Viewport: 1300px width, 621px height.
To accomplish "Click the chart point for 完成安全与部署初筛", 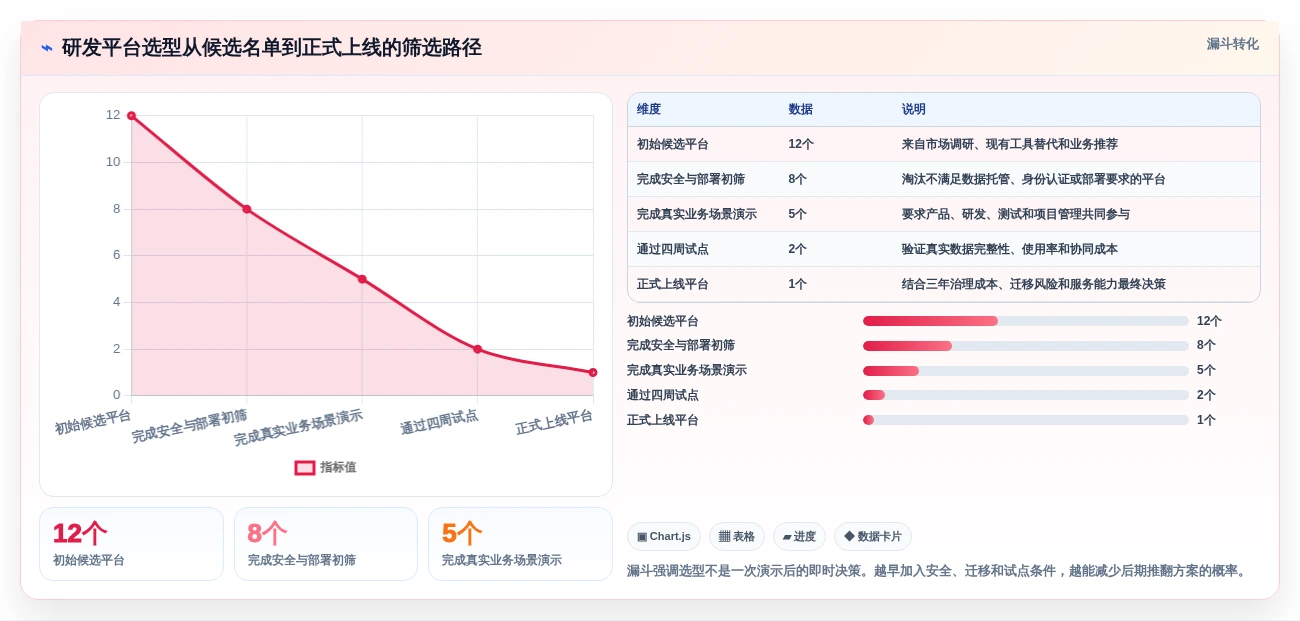I will 247,209.
